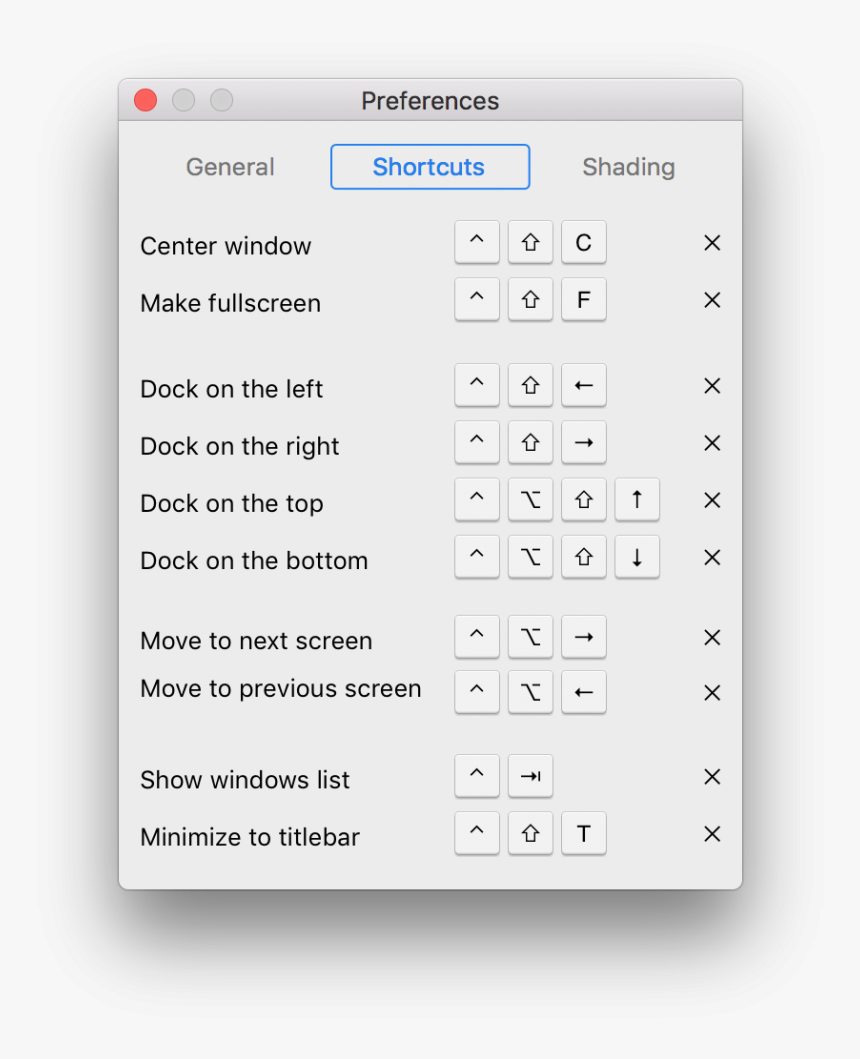The image size is (860, 1059).
Task: Click the T key of Minimize to titlebar
Action: [584, 834]
